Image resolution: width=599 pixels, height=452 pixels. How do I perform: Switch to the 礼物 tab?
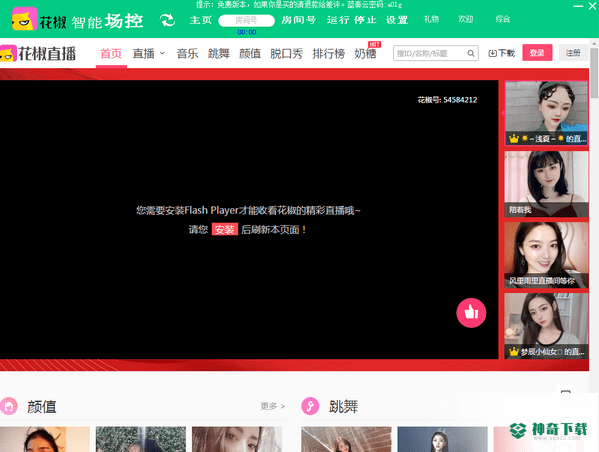point(431,19)
